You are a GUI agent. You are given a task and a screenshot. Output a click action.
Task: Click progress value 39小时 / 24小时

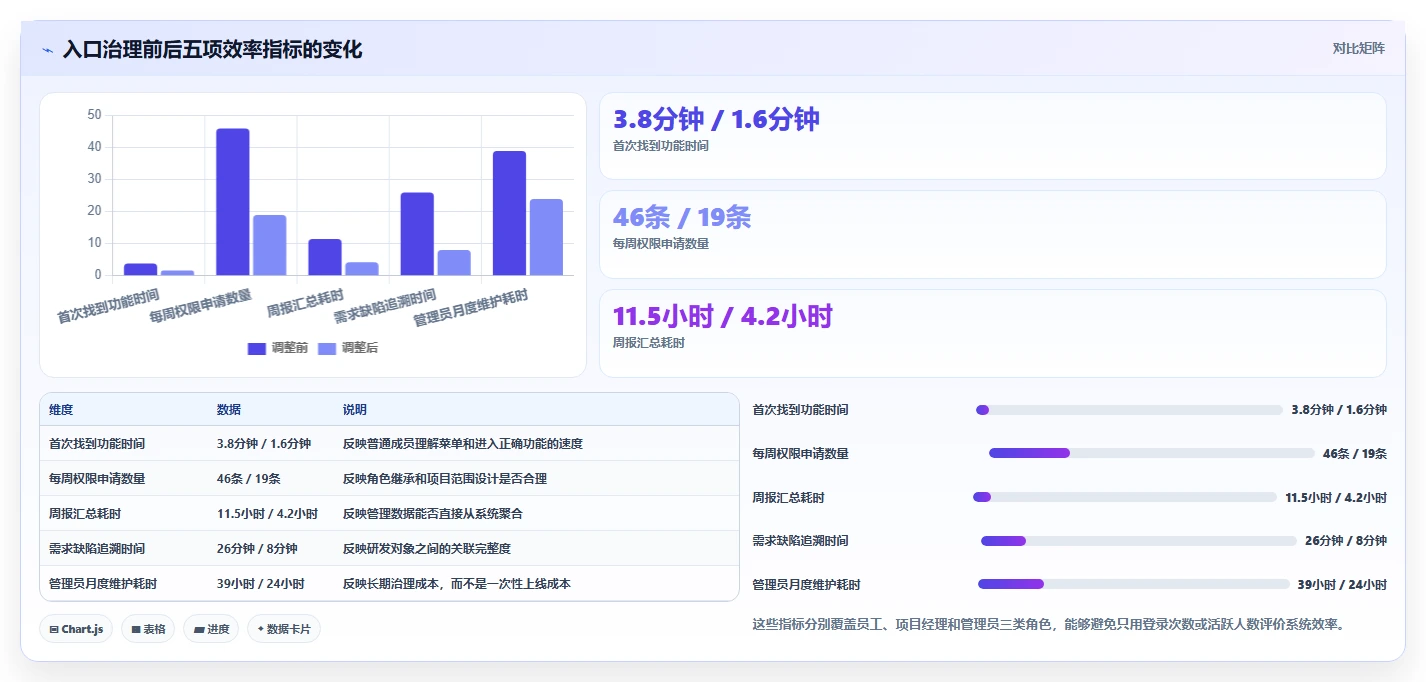point(1342,584)
